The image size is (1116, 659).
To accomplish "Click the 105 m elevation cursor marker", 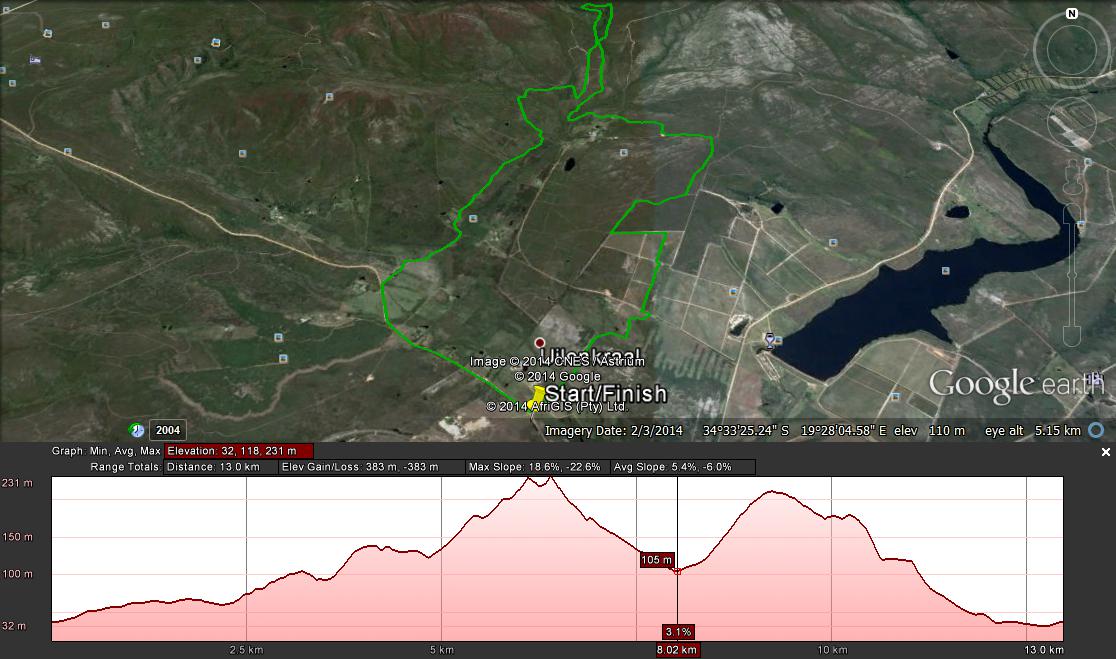I will point(657,560).
